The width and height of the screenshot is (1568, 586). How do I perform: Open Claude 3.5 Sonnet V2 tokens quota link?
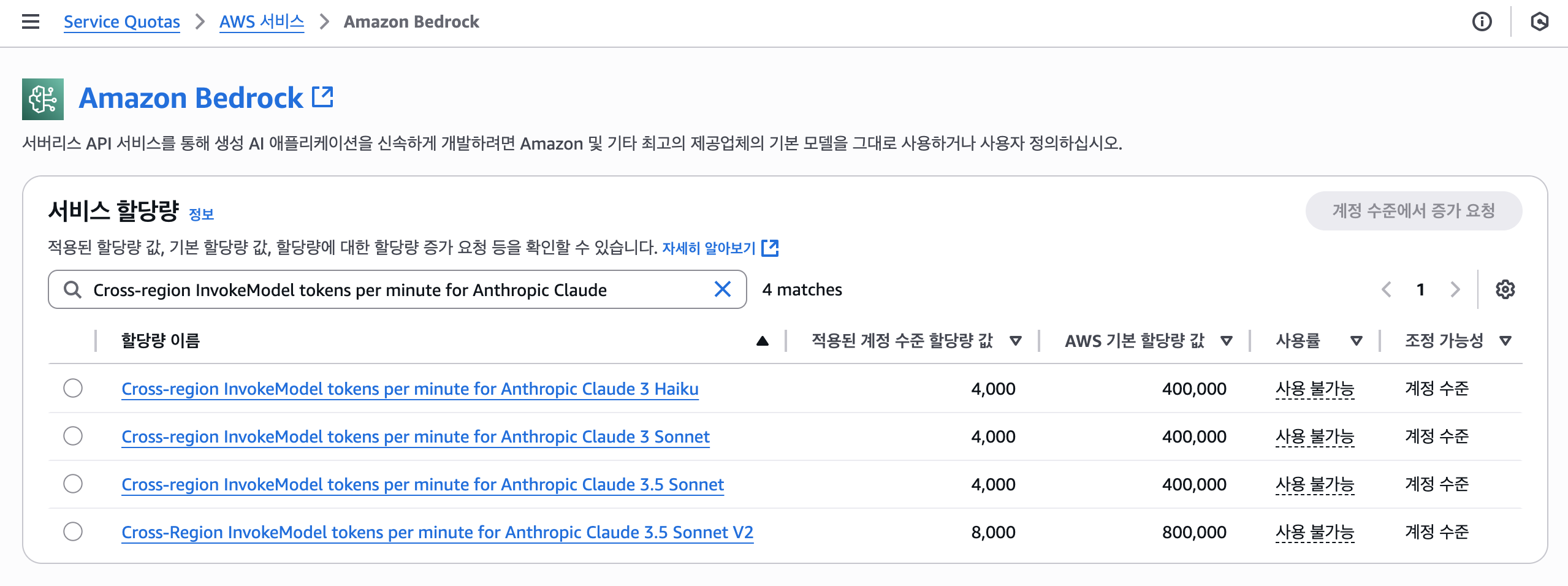point(438,532)
